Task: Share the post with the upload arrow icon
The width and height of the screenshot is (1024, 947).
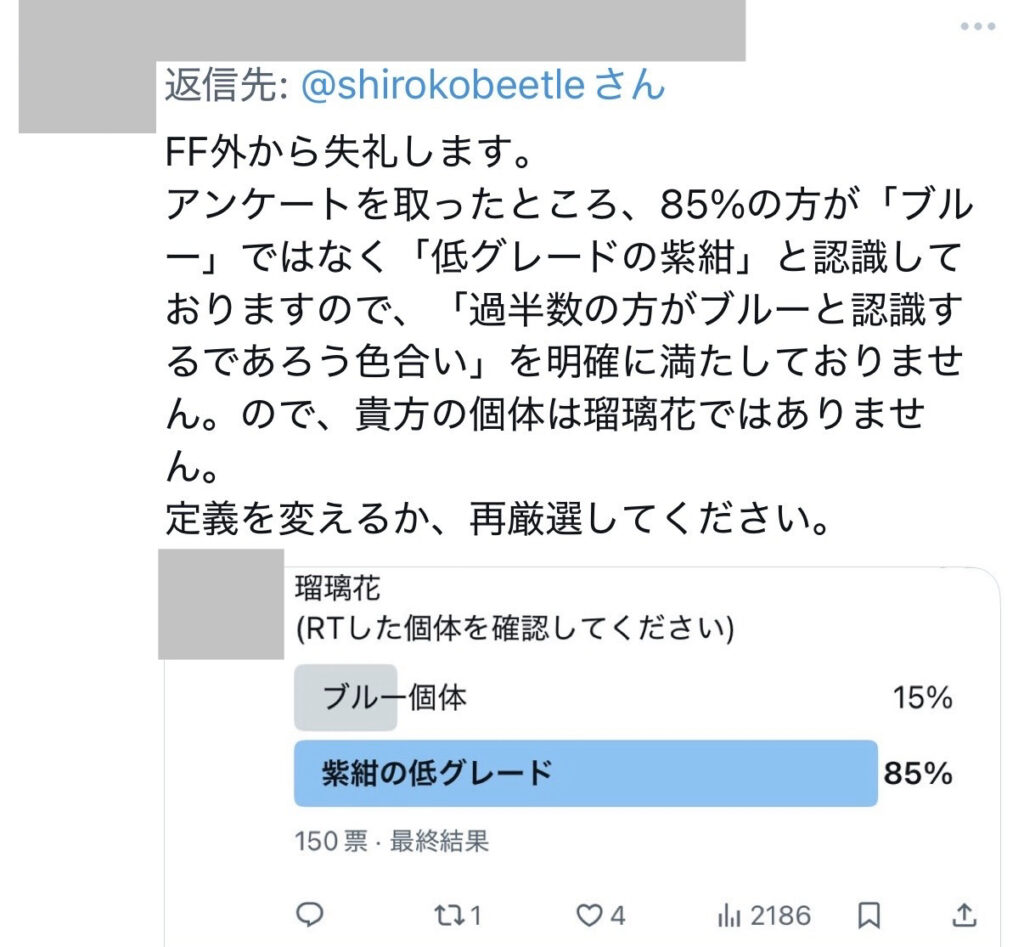Action: (x=964, y=914)
